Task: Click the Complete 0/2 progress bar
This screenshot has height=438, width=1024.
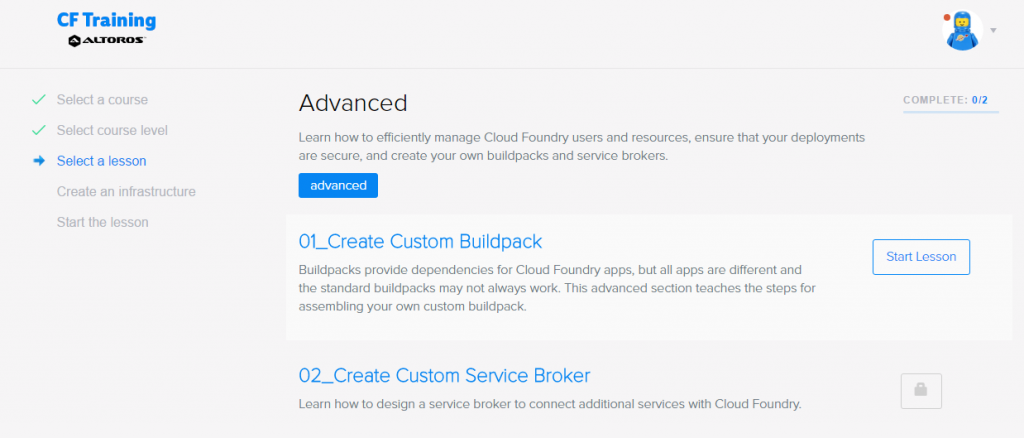Action: [x=950, y=112]
